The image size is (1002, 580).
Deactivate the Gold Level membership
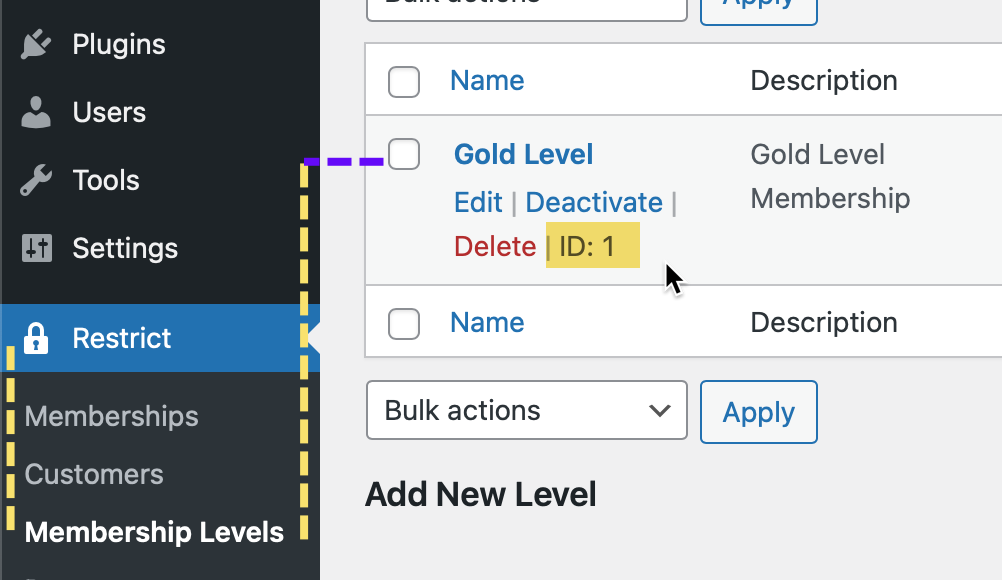[x=594, y=202]
